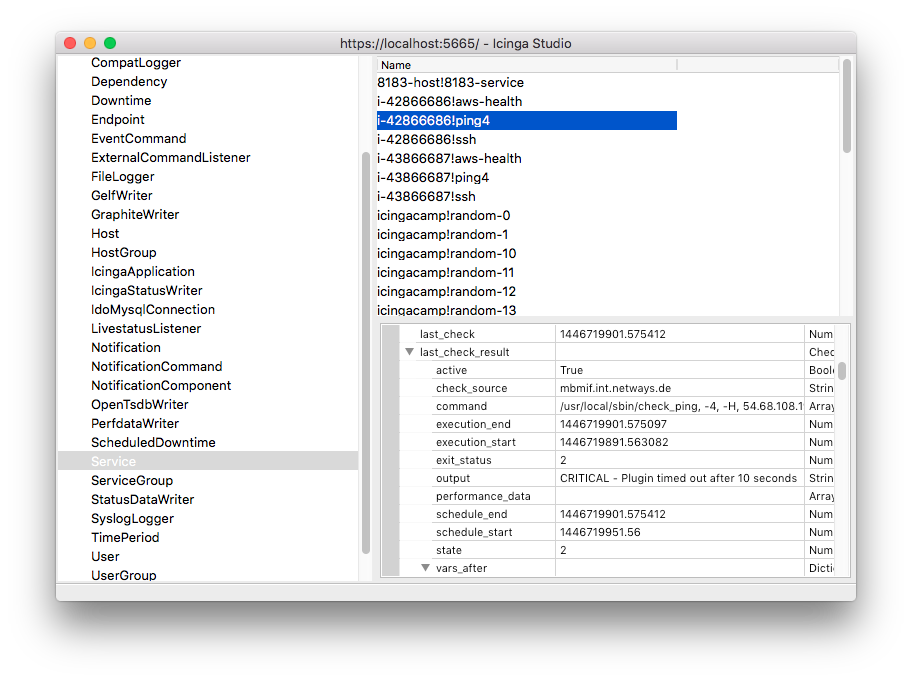Select GelfWriter in the list
The height and width of the screenshot is (681, 912).
click(122, 195)
